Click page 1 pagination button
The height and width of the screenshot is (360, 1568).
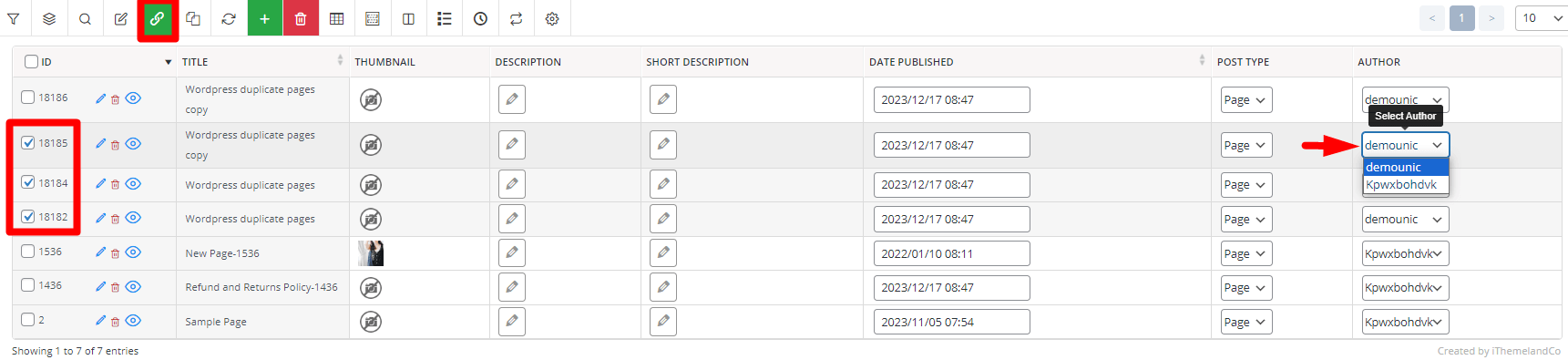1462,18
